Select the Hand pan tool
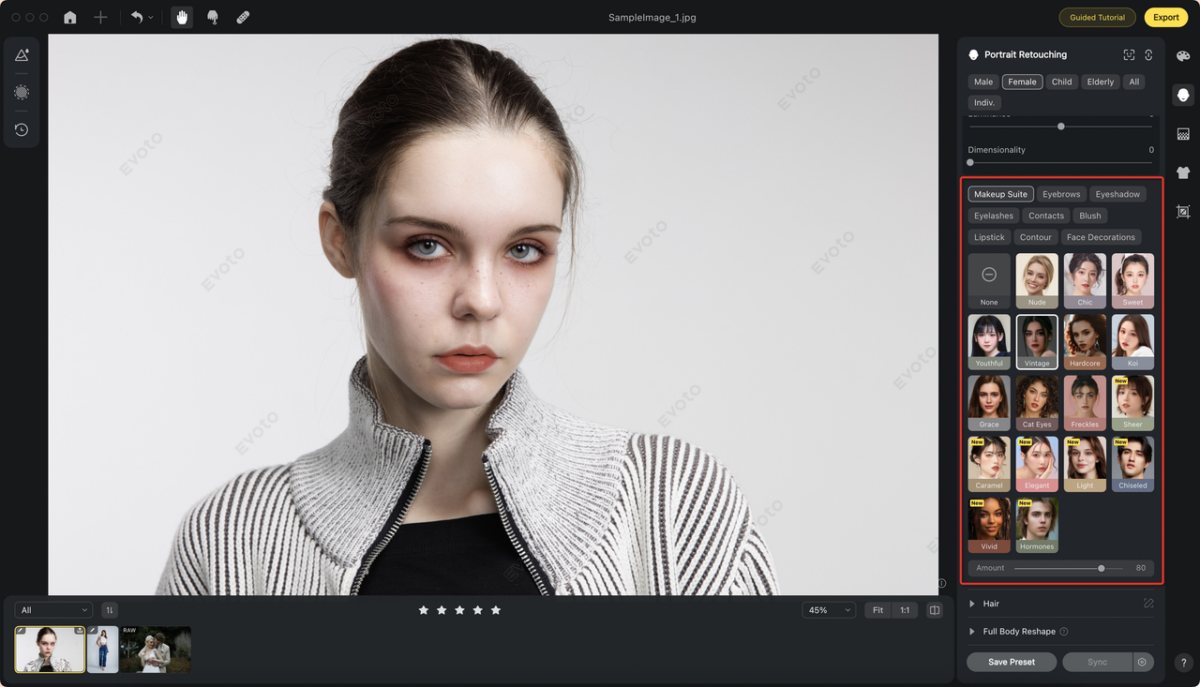The width and height of the screenshot is (1200, 687). coord(182,17)
